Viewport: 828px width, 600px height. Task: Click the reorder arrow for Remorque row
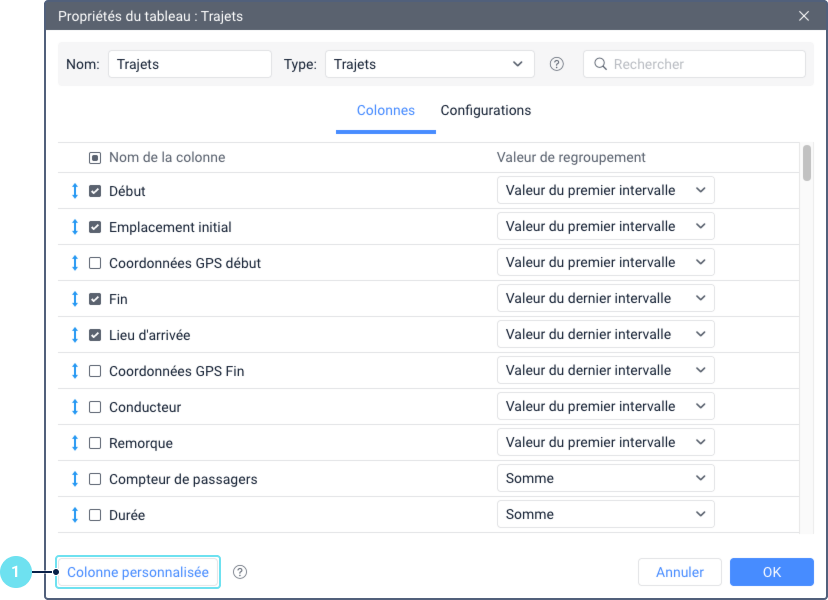pos(74,443)
